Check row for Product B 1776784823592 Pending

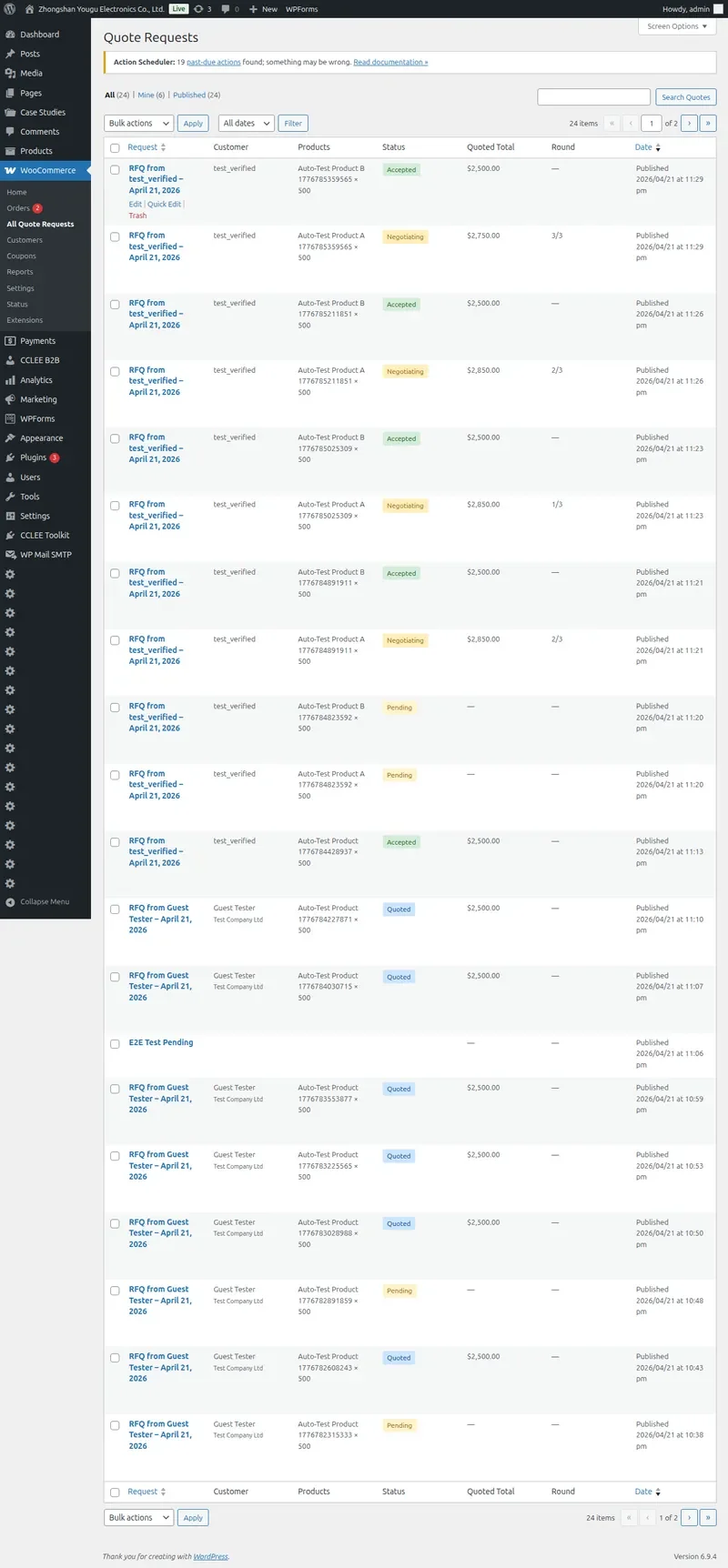[115, 708]
